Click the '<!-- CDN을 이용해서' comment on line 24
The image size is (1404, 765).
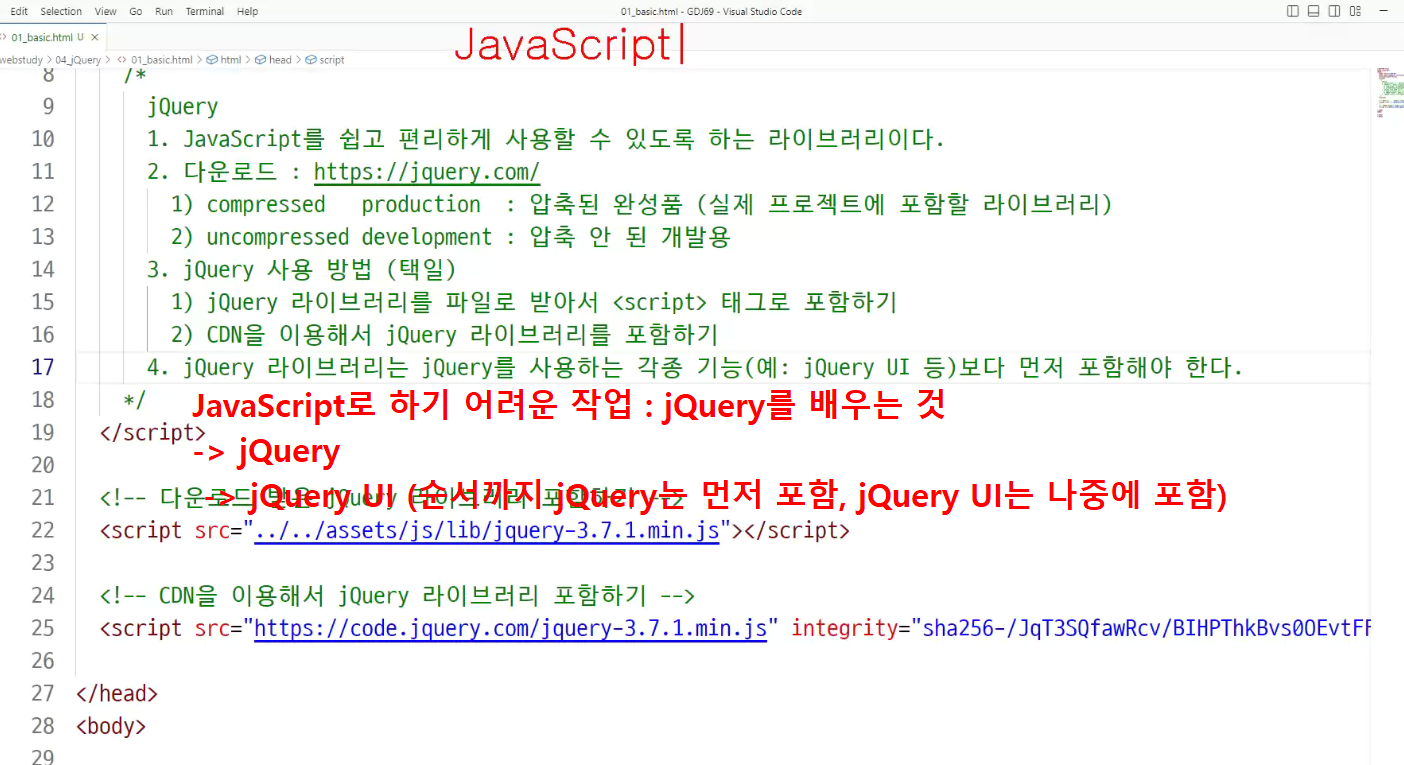pos(397,596)
